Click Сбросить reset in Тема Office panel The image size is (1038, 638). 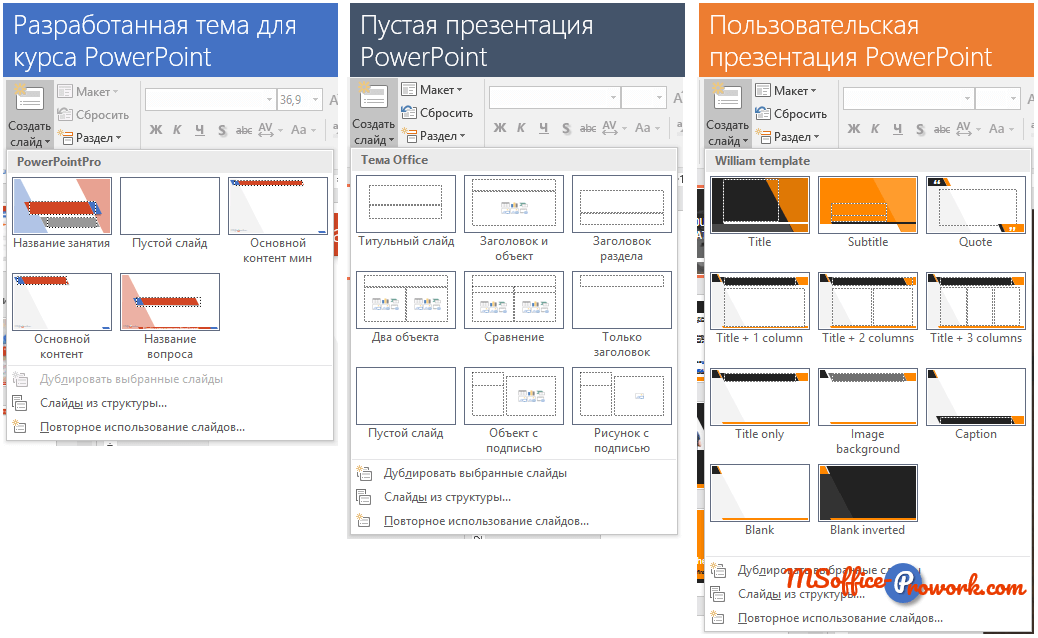(438, 113)
